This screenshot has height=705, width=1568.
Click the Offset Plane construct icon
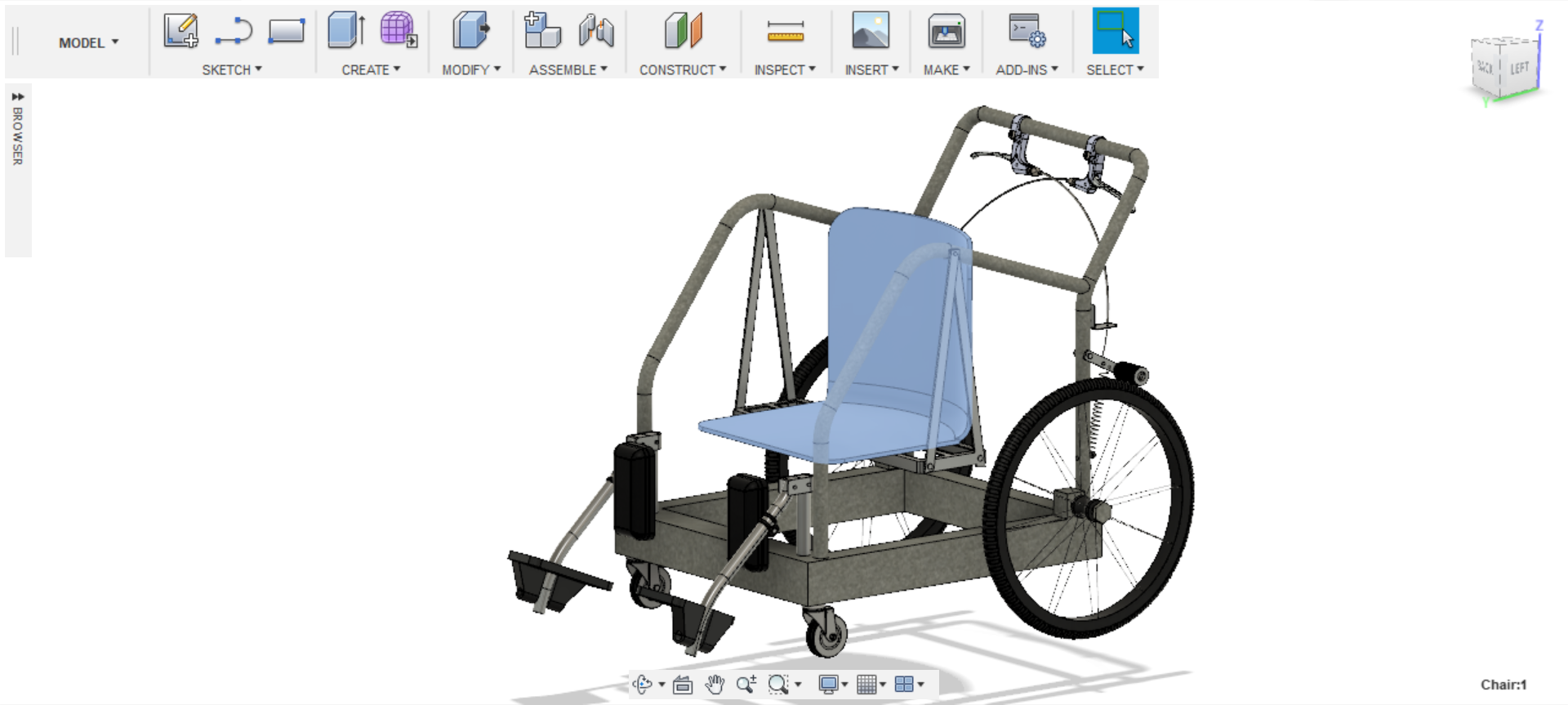(684, 31)
